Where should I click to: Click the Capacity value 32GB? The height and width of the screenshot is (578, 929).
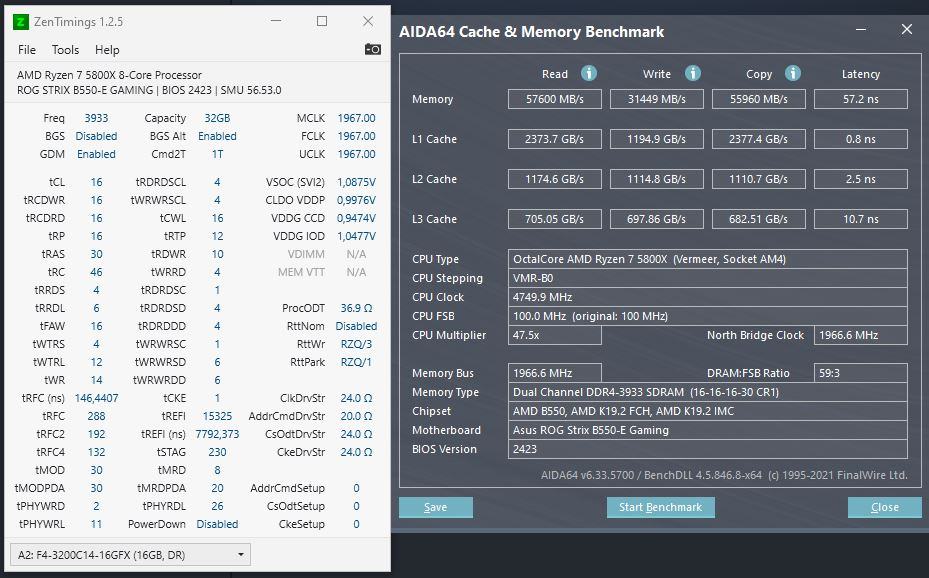217,118
